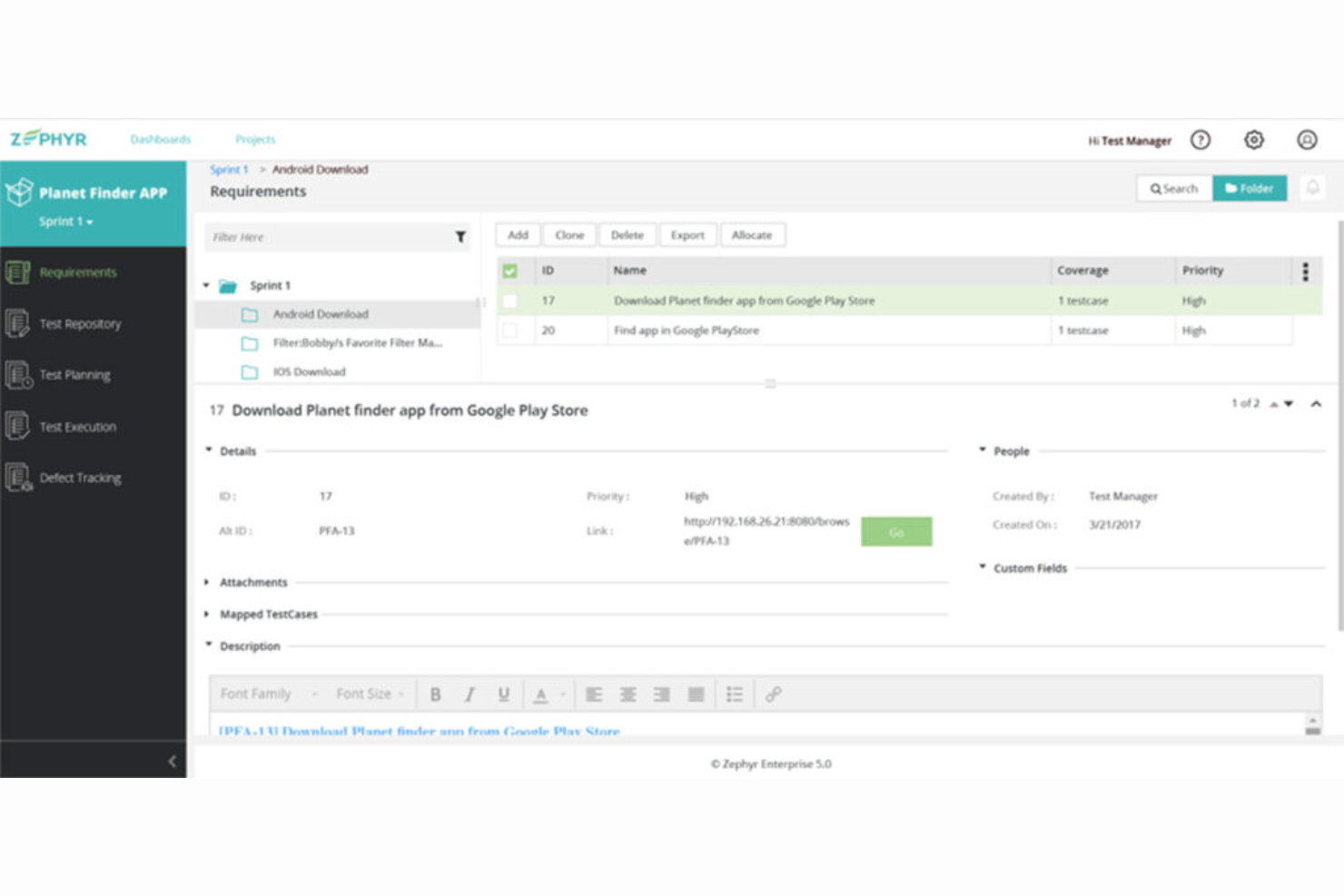Open the font color picker in the editor
This screenshot has height=896, width=1344.
542,694
